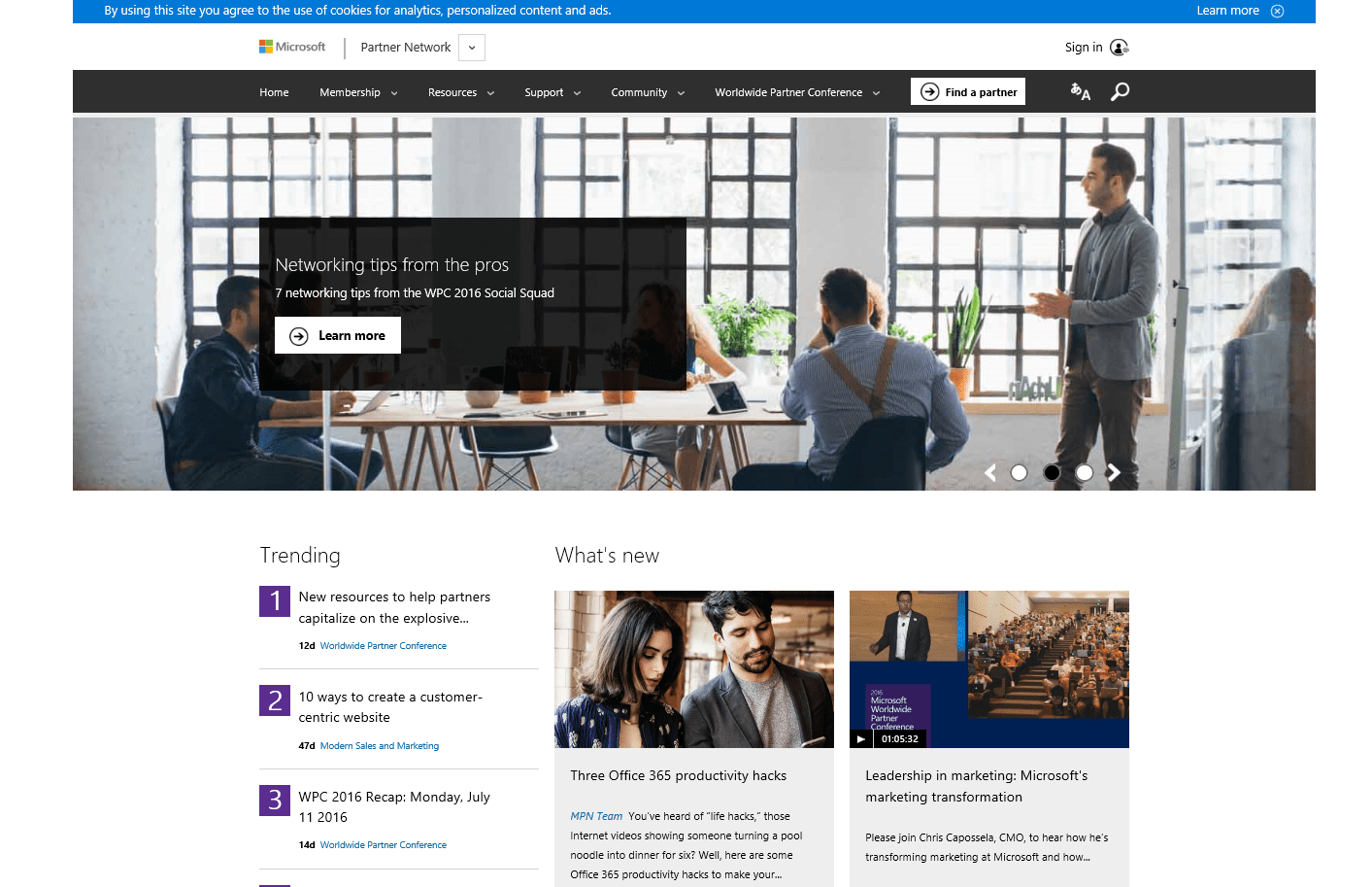
Task: Click Sign in
Action: coord(1084,47)
